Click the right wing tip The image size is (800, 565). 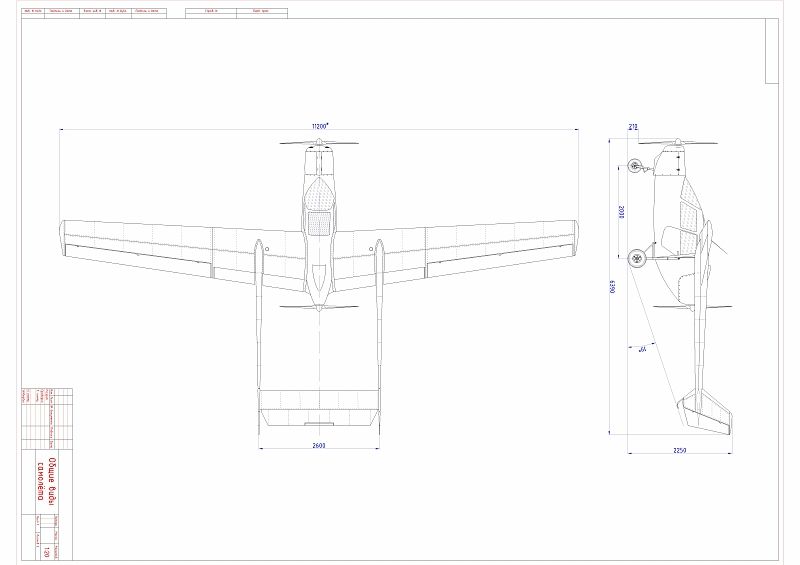[573, 233]
